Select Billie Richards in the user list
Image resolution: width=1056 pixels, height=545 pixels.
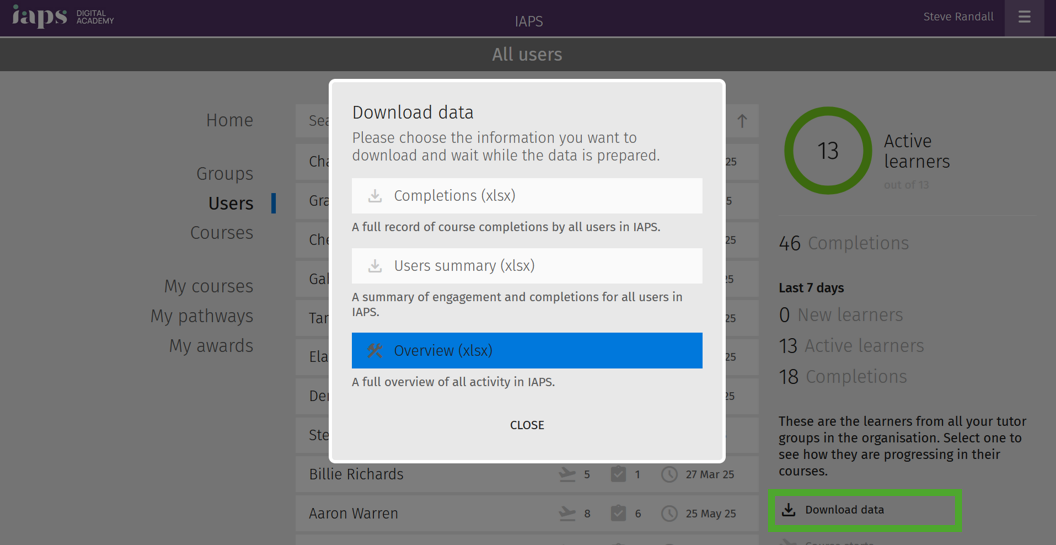527,474
